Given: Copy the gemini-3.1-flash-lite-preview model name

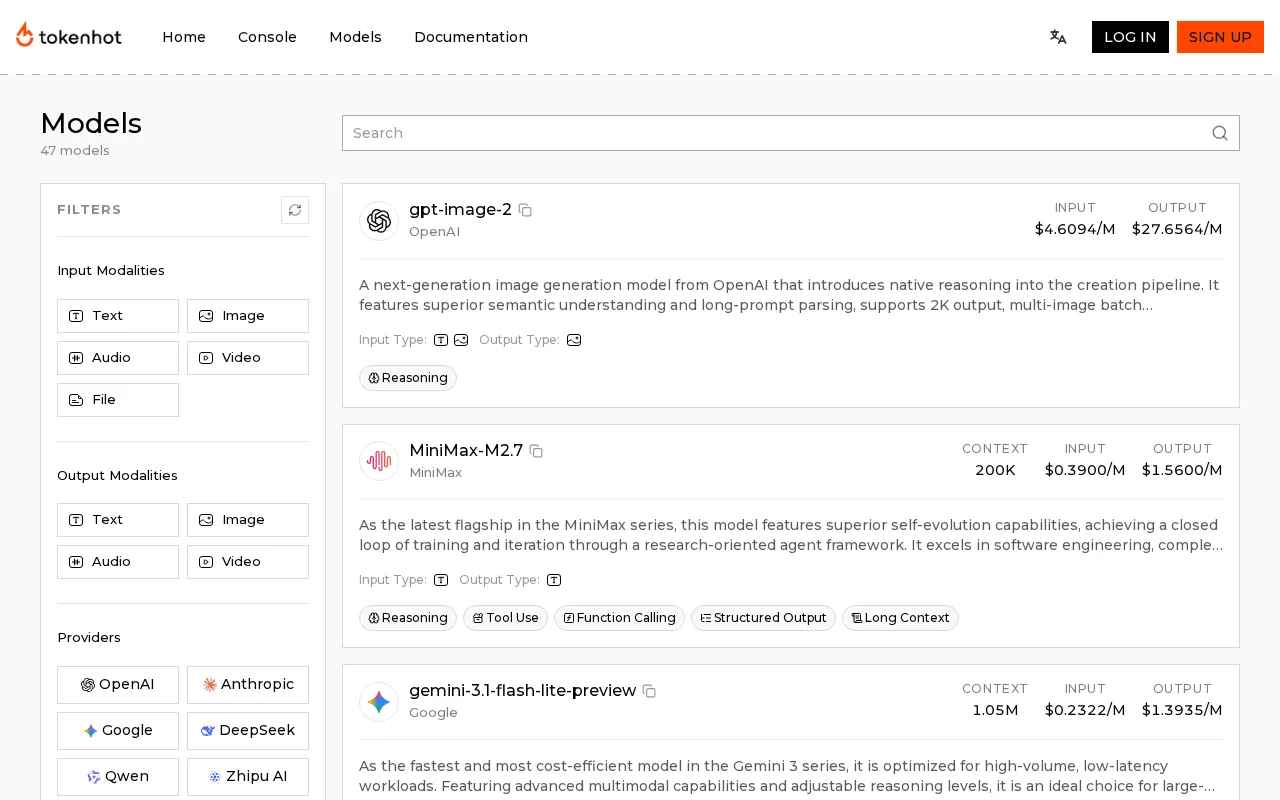Looking at the screenshot, I should tap(649, 691).
